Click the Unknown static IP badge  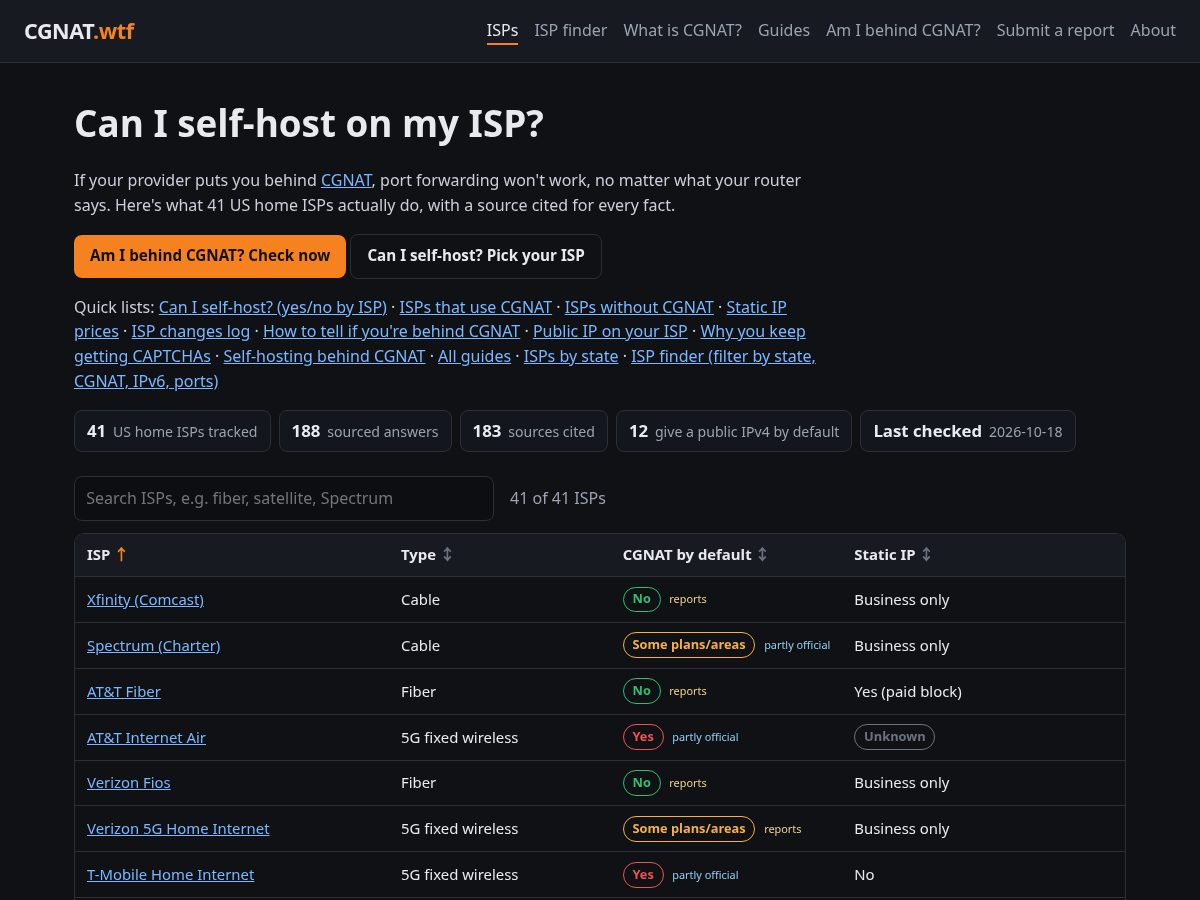point(894,738)
